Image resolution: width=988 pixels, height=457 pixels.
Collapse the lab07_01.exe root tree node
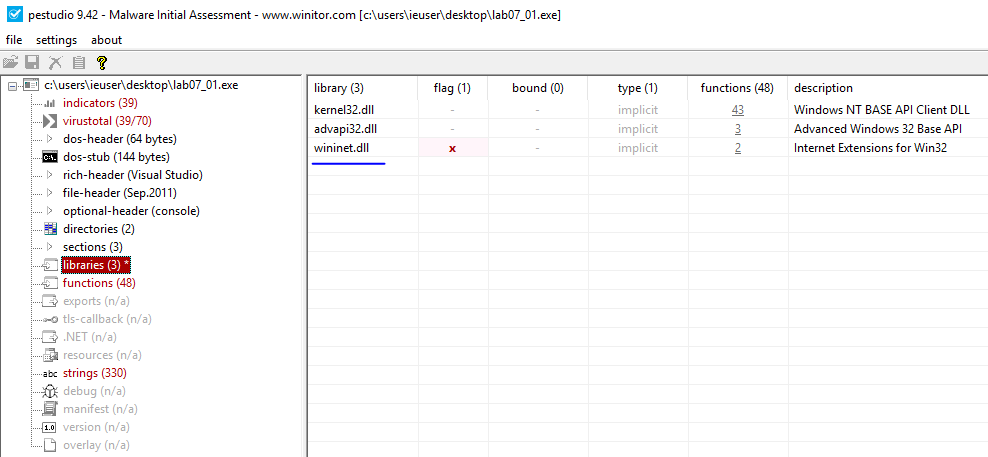pyautogui.click(x=12, y=85)
